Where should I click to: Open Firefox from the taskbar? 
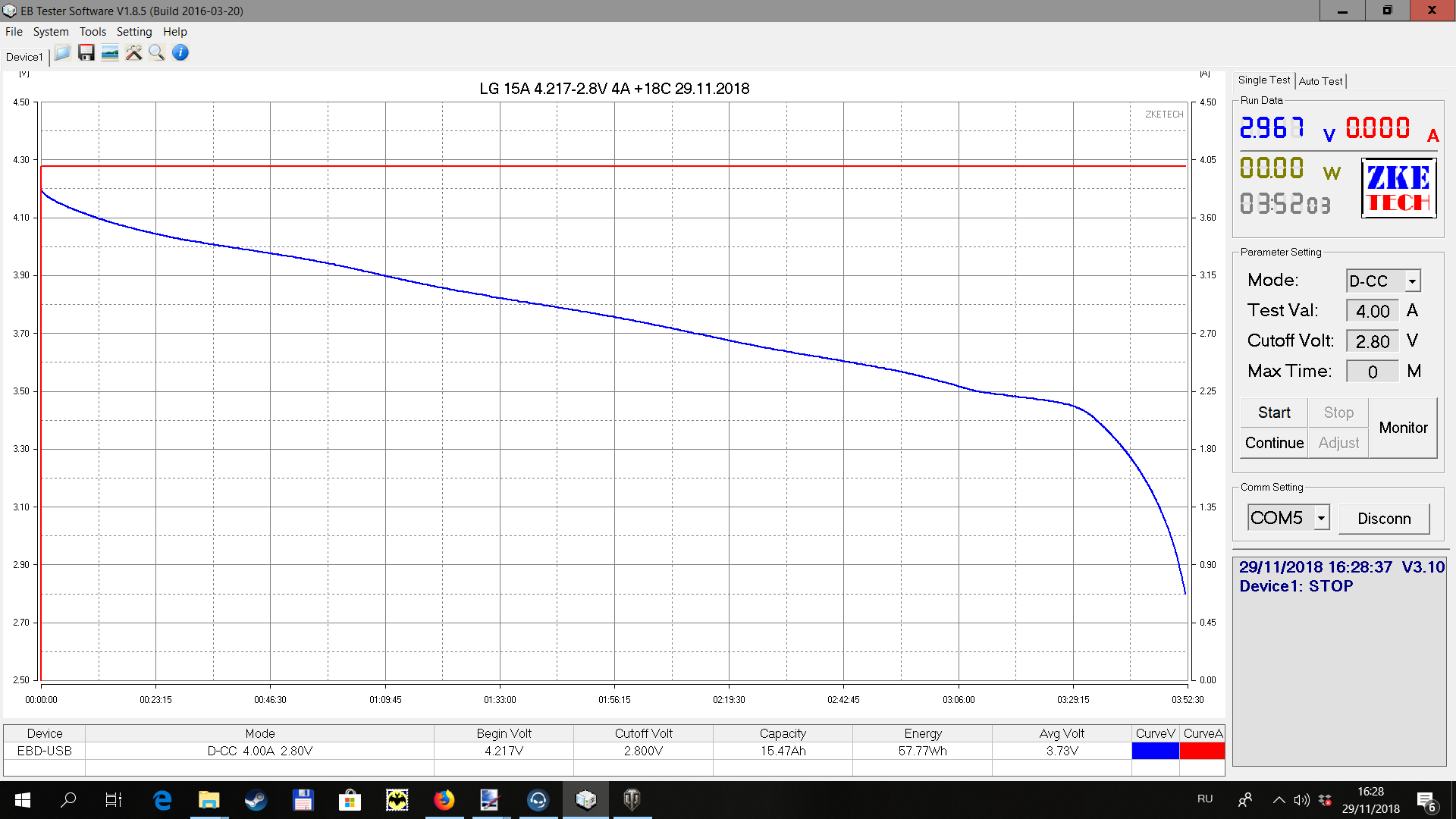pyautogui.click(x=444, y=800)
